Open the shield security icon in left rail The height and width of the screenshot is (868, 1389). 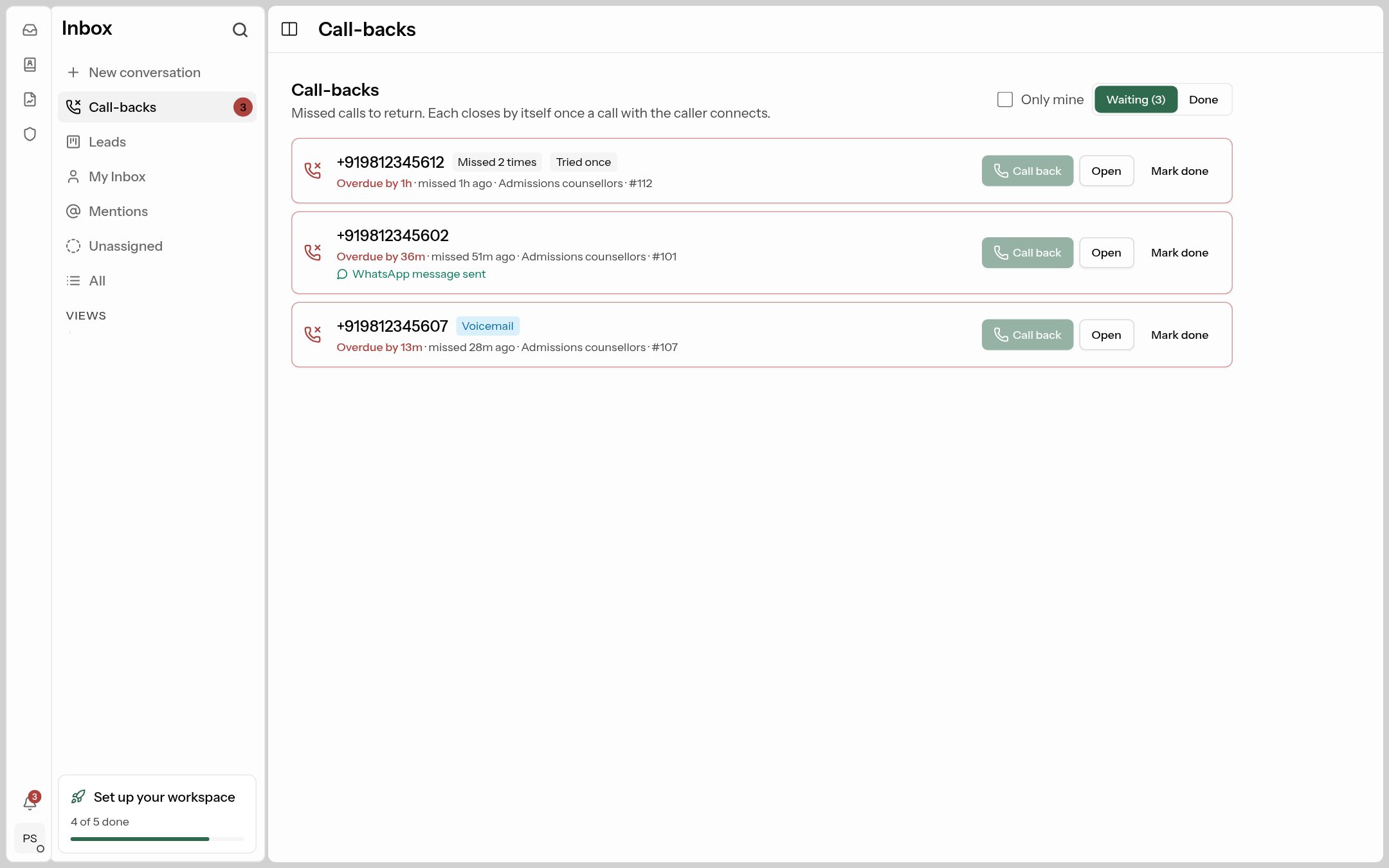point(30,134)
